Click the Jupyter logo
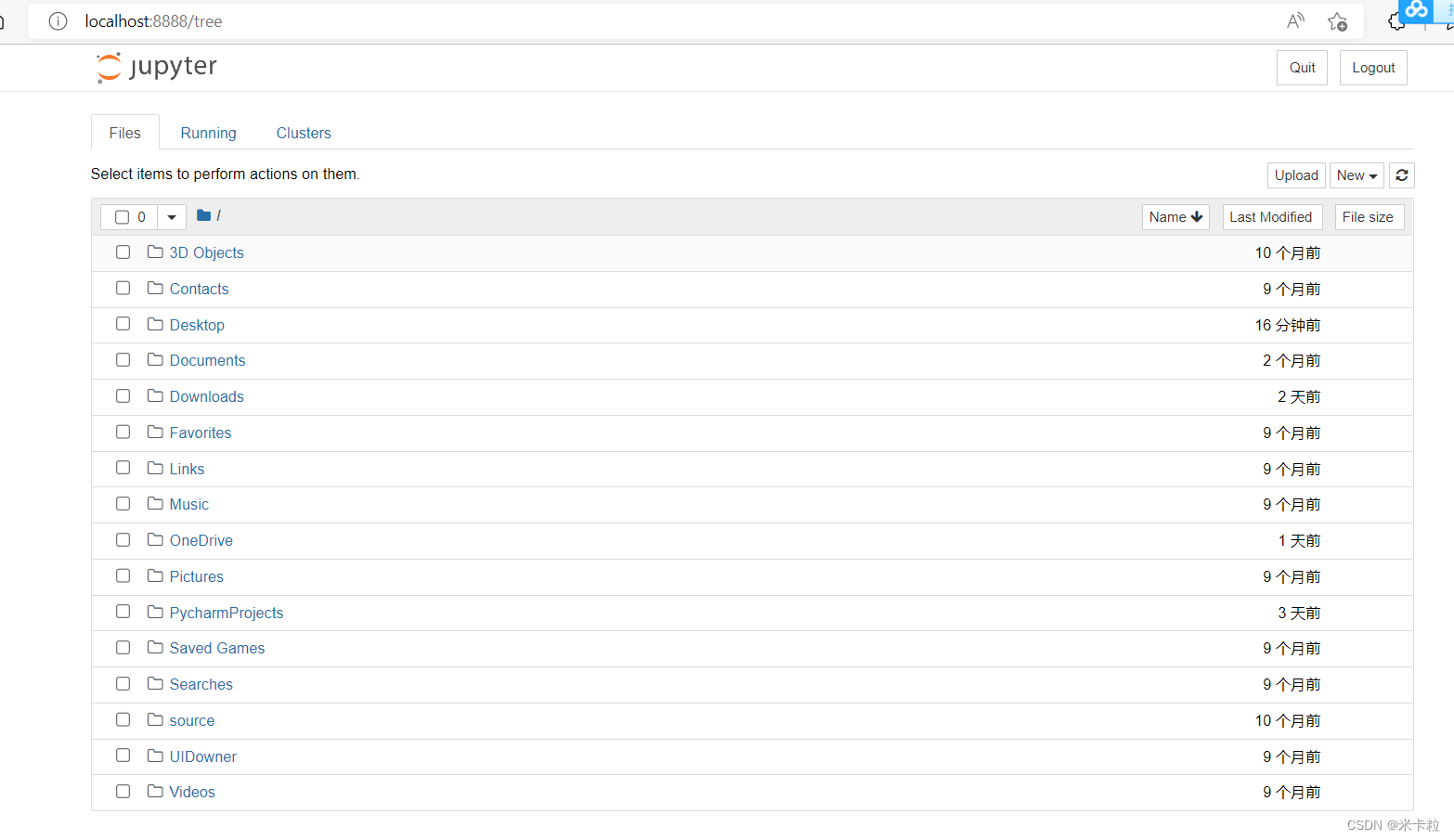The width and height of the screenshot is (1454, 840). [156, 67]
